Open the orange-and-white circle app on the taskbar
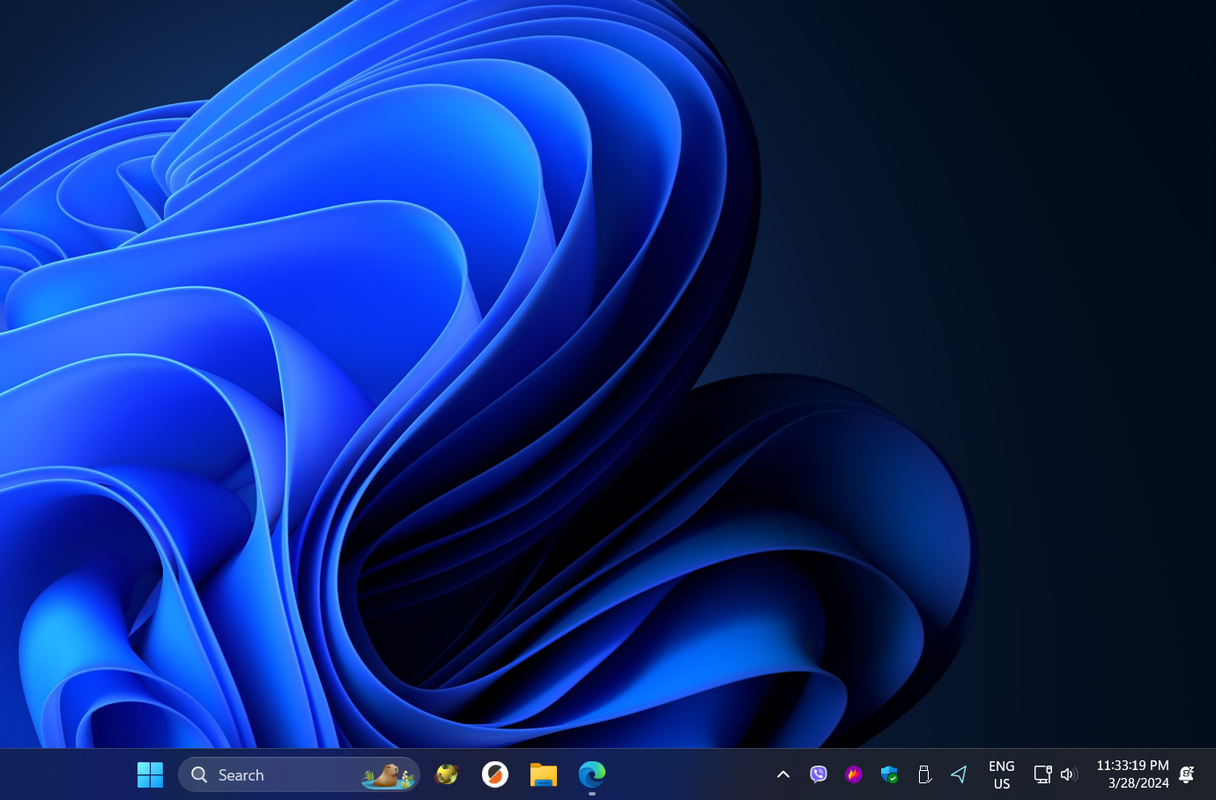The width and height of the screenshot is (1216, 800). pyautogui.click(x=495, y=774)
